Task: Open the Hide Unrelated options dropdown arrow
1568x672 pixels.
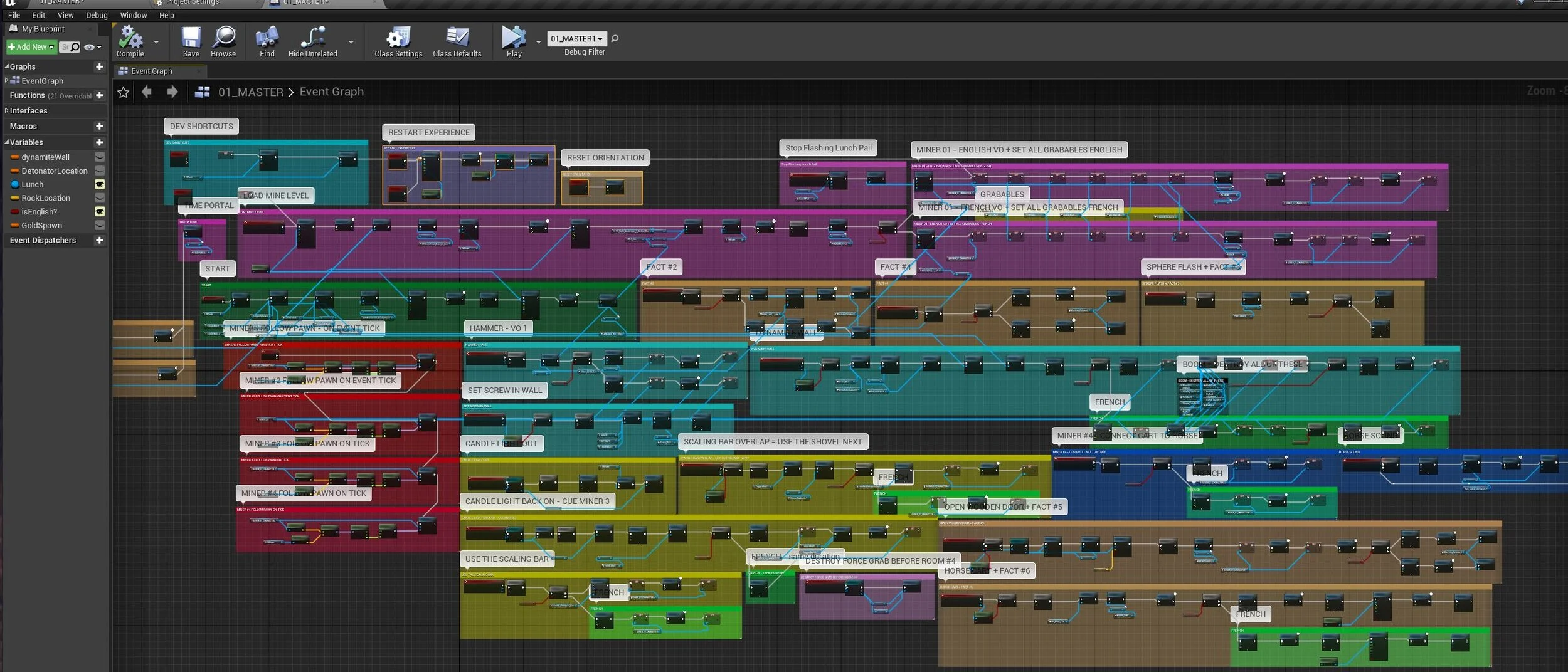Action: [x=351, y=42]
